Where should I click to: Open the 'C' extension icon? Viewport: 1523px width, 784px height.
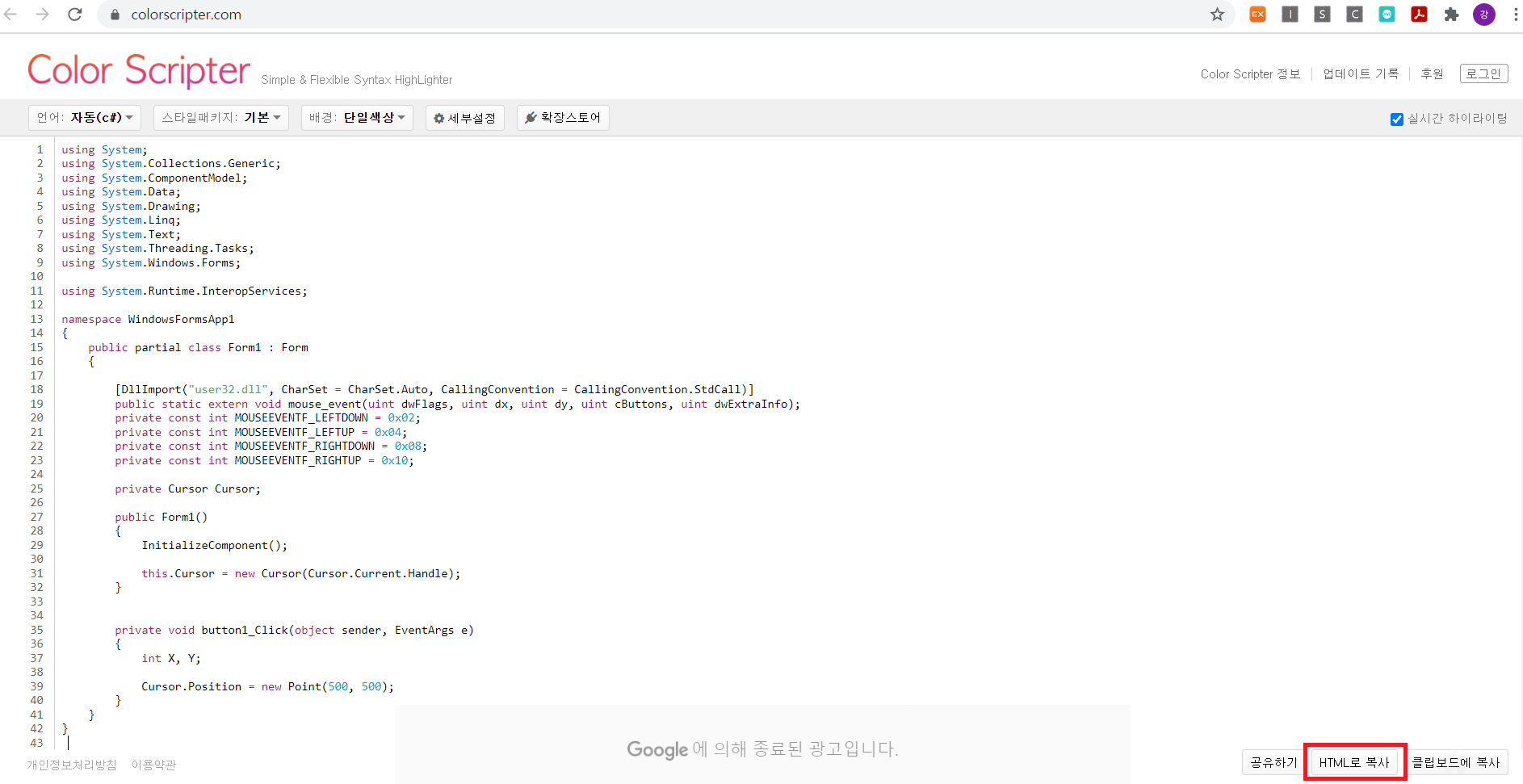tap(1354, 15)
